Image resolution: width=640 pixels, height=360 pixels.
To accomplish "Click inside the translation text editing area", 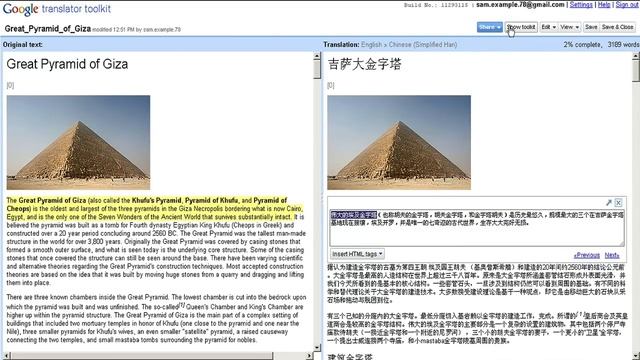I will tap(477, 228).
